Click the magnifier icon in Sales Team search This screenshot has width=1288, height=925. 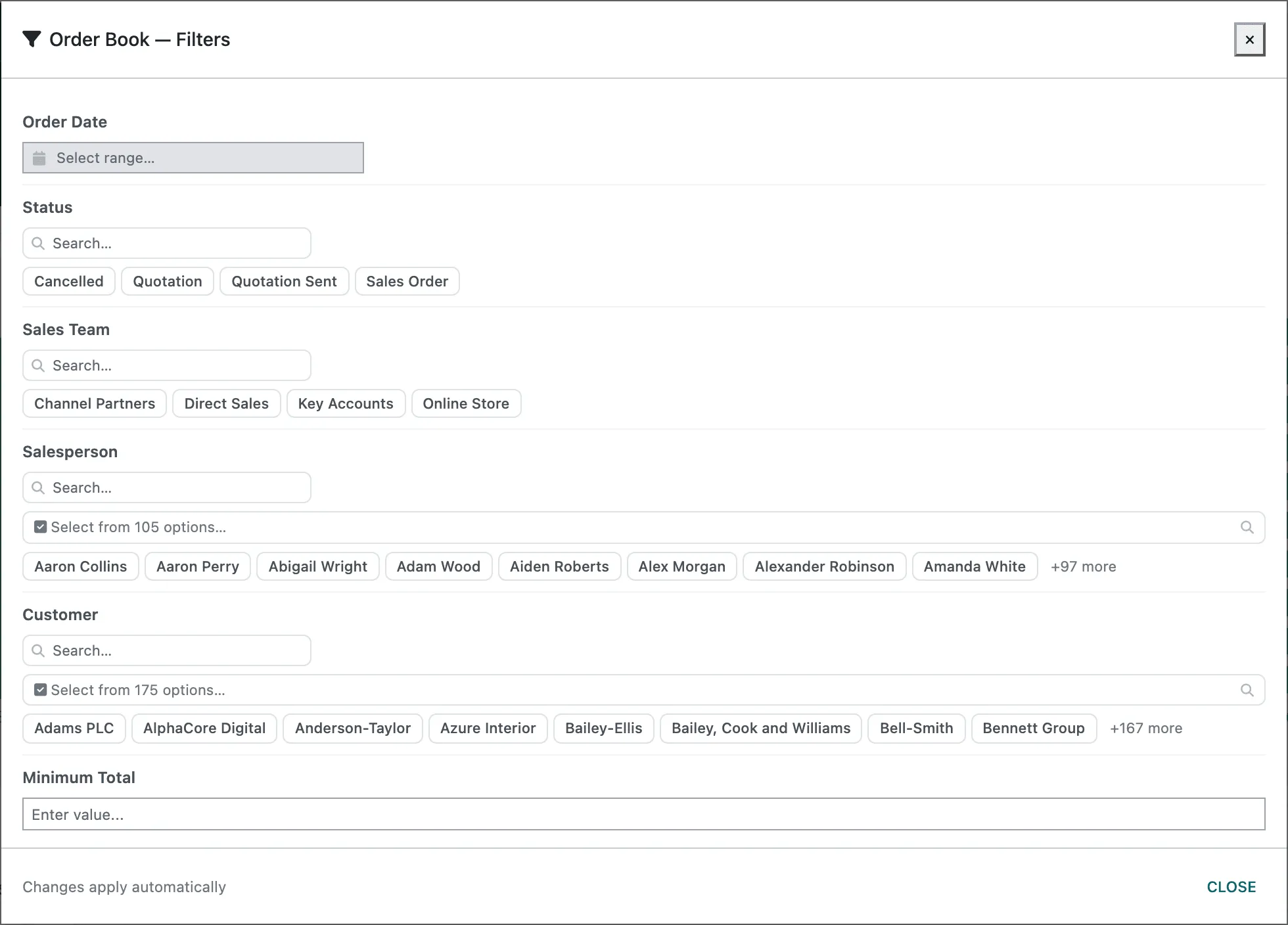pos(38,365)
